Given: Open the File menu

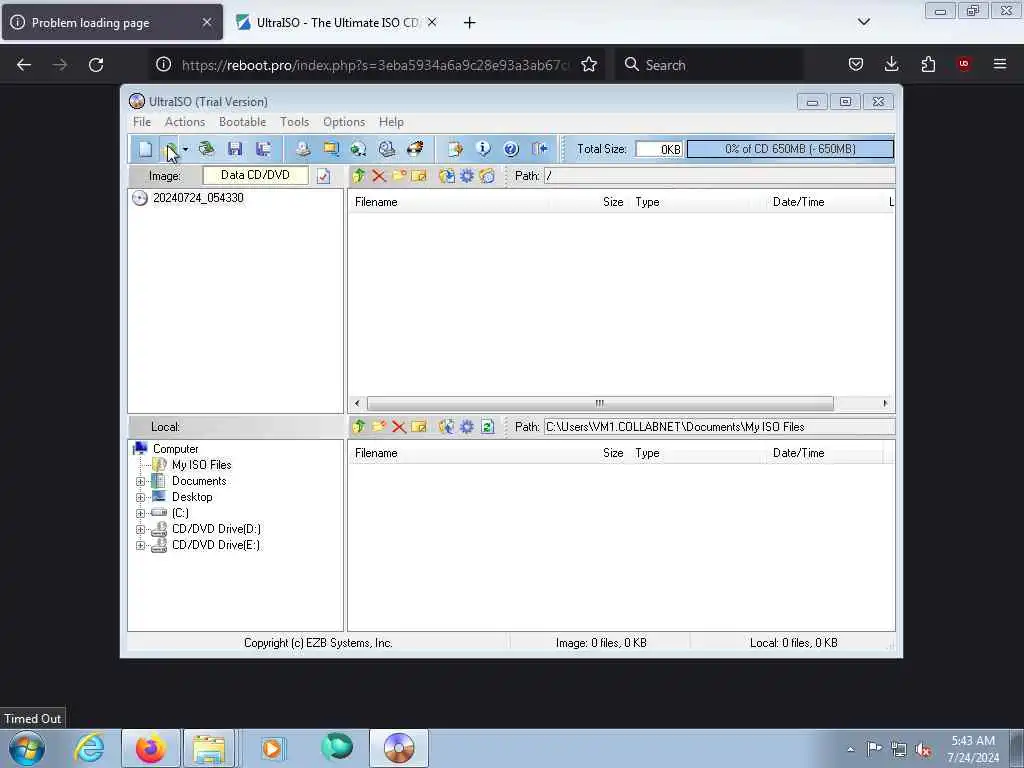Looking at the screenshot, I should click(x=142, y=122).
